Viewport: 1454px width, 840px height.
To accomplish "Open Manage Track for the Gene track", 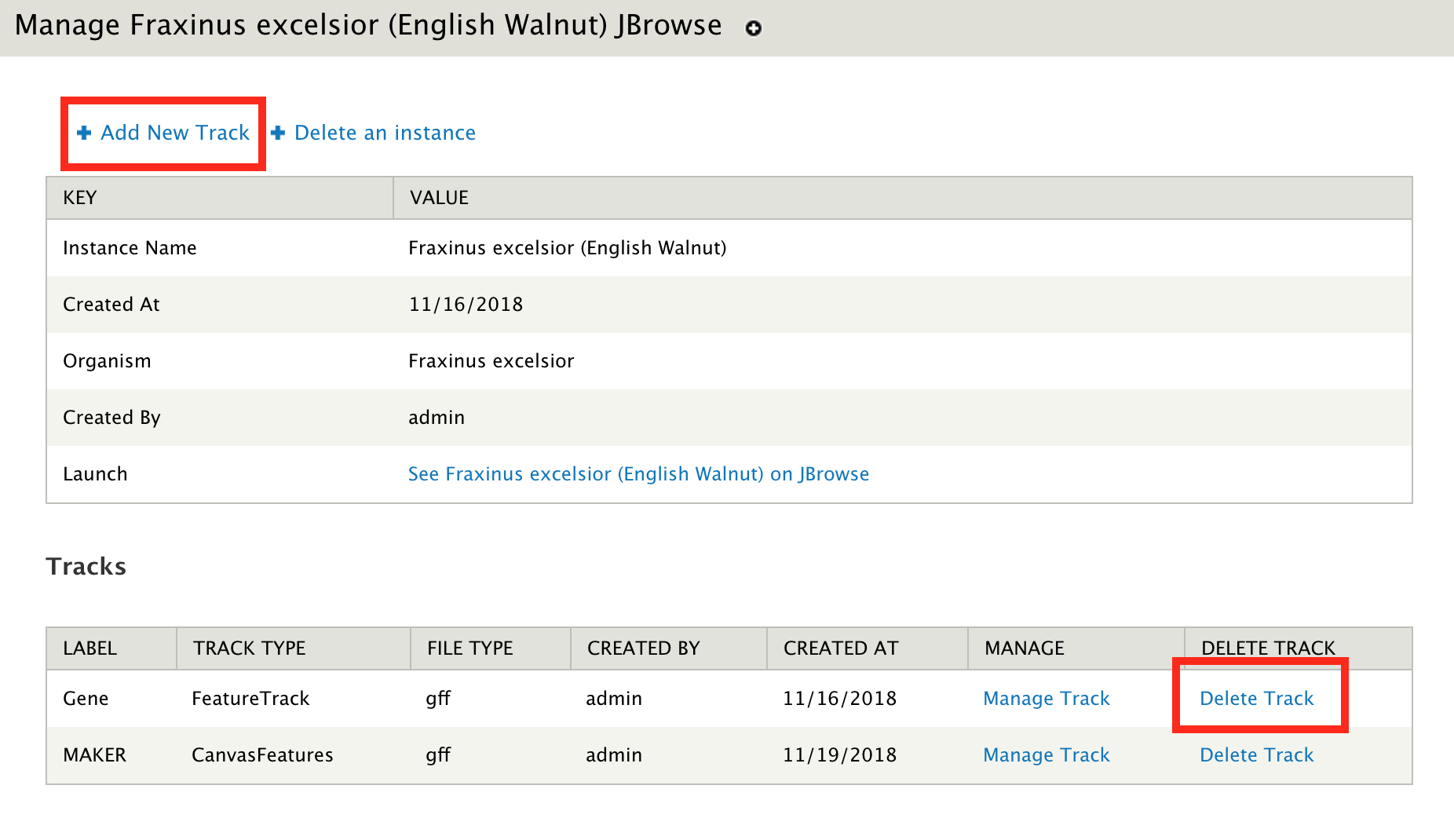I will 1046,699.
